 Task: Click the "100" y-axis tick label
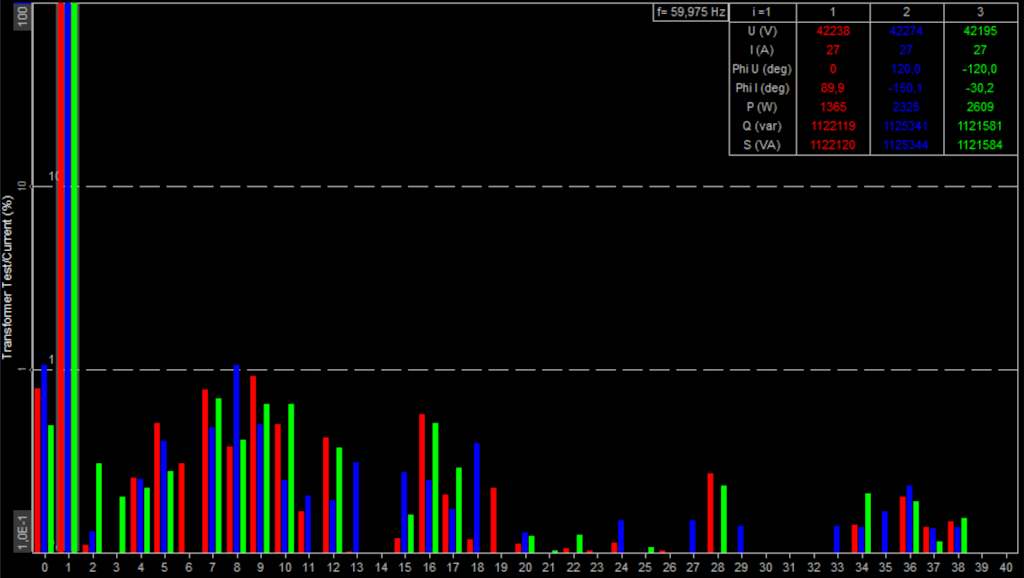tap(22, 16)
